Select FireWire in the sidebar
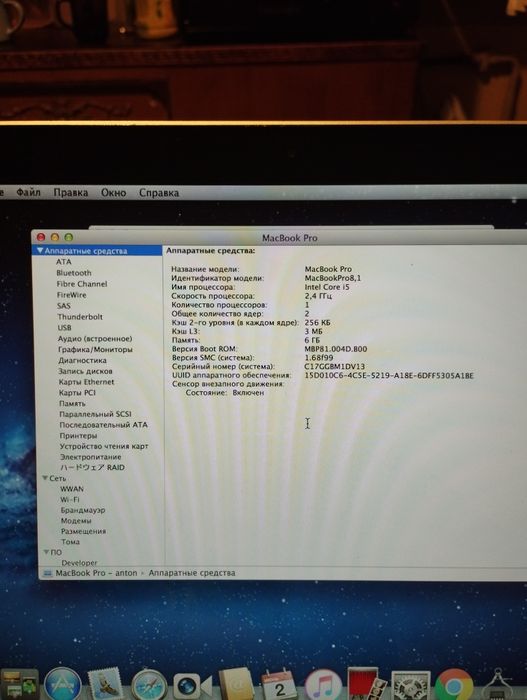Screen dimensions: 527x700 coord(71,295)
